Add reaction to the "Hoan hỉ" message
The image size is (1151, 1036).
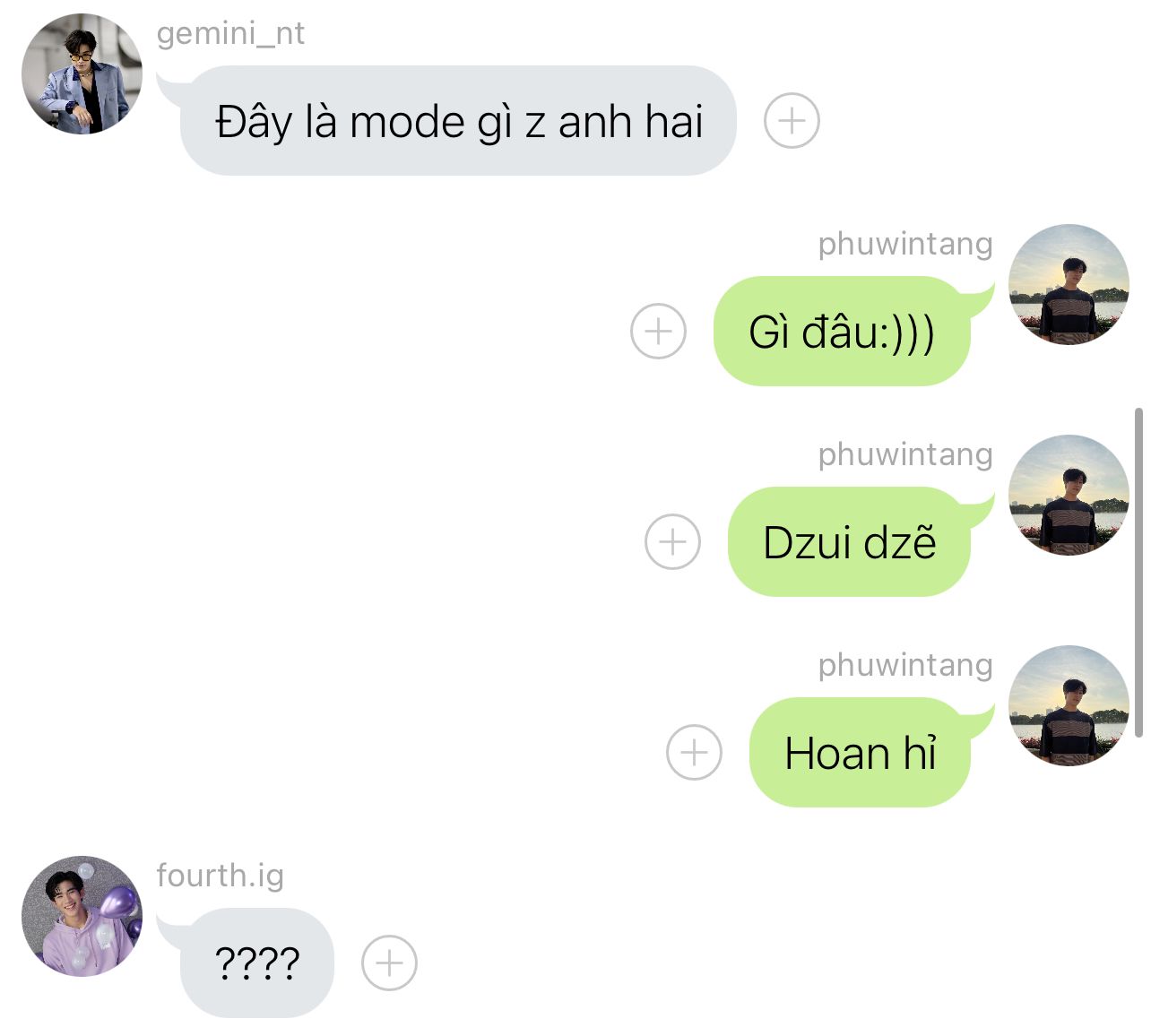pos(695,752)
